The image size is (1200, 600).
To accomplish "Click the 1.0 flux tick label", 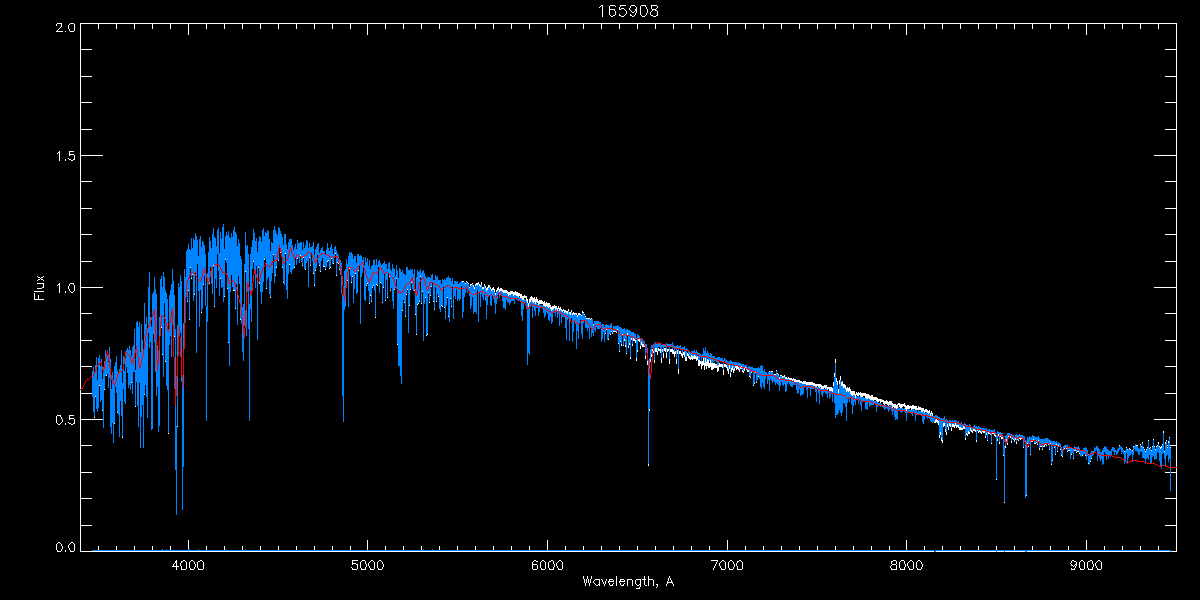I will pyautogui.click(x=63, y=288).
